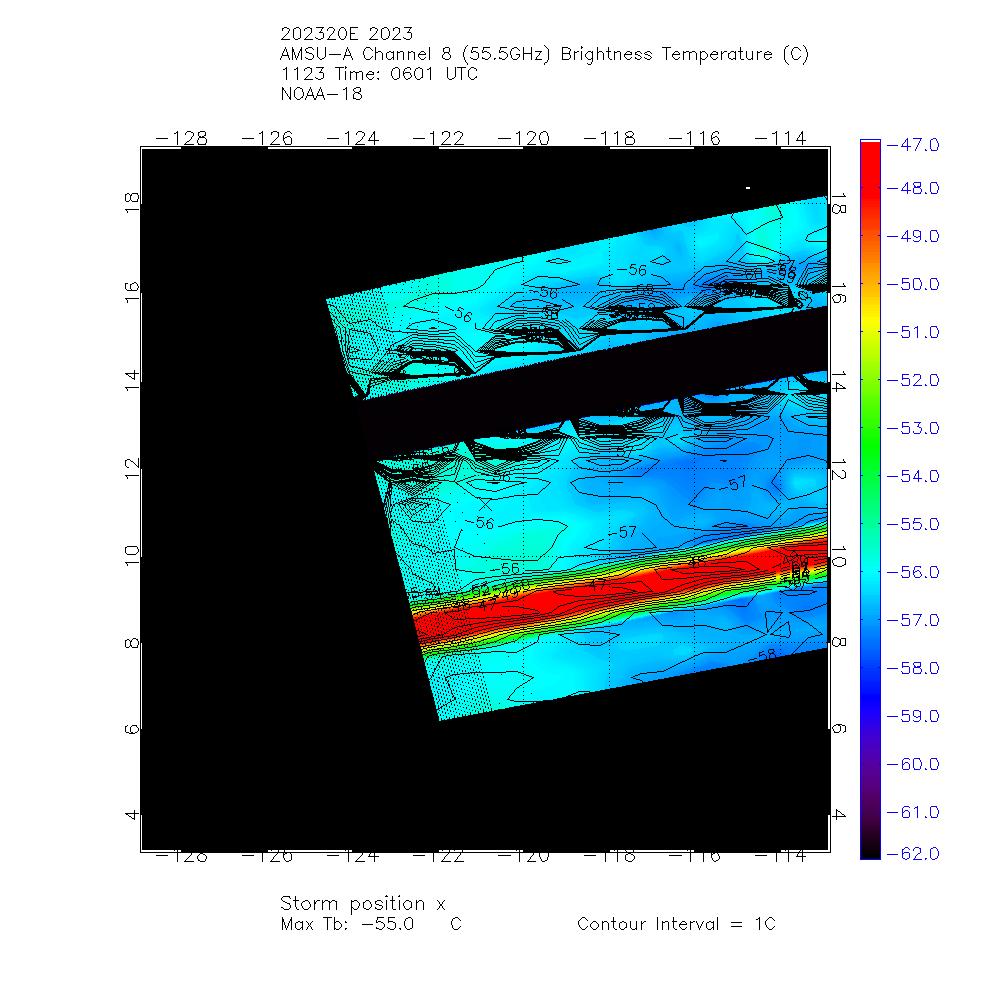Image resolution: width=1000 pixels, height=1000 pixels.
Task: Click the small white dash in the top-right black area
Action: point(748,187)
